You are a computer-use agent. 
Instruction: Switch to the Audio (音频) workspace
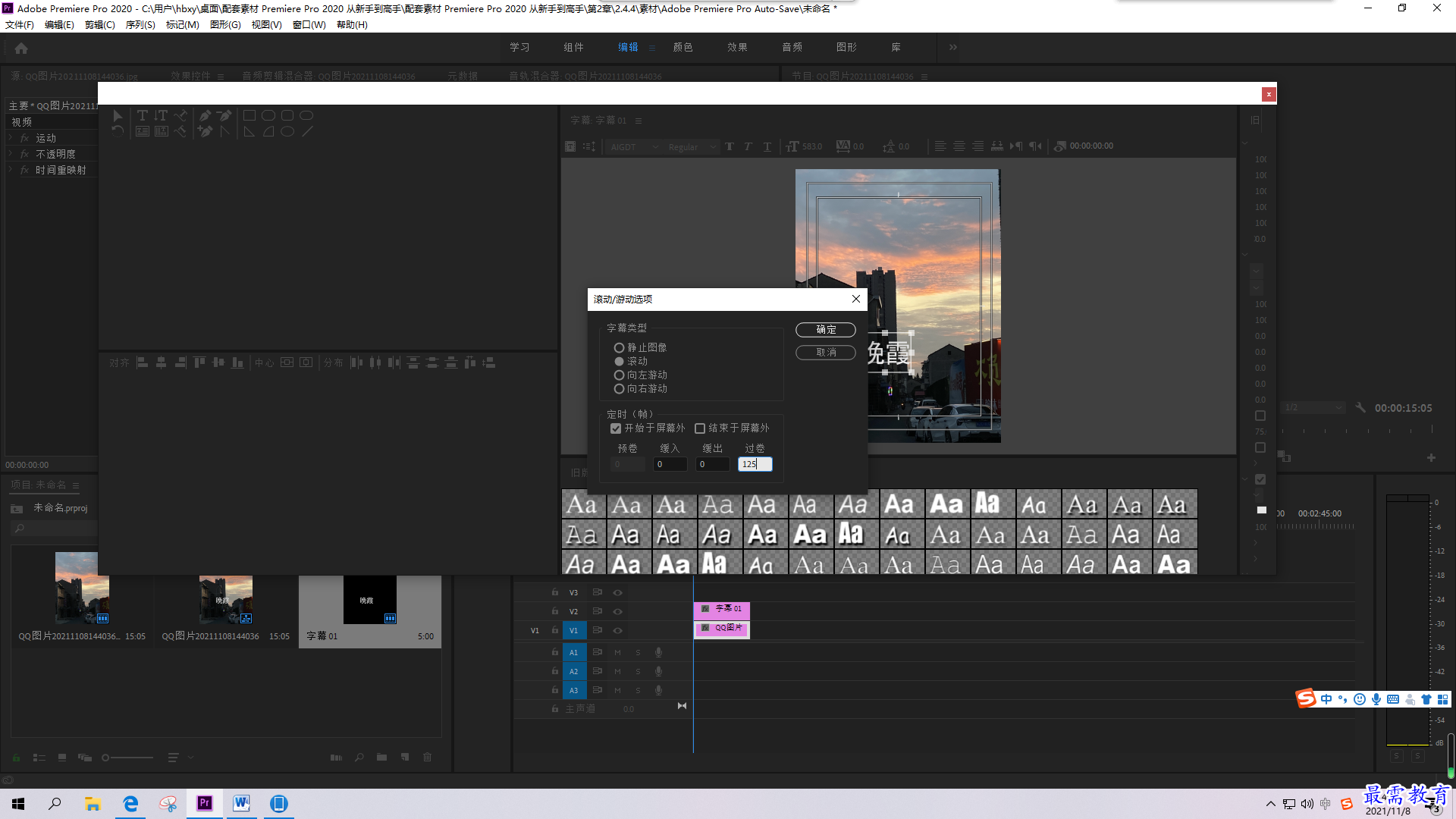tap(792, 47)
